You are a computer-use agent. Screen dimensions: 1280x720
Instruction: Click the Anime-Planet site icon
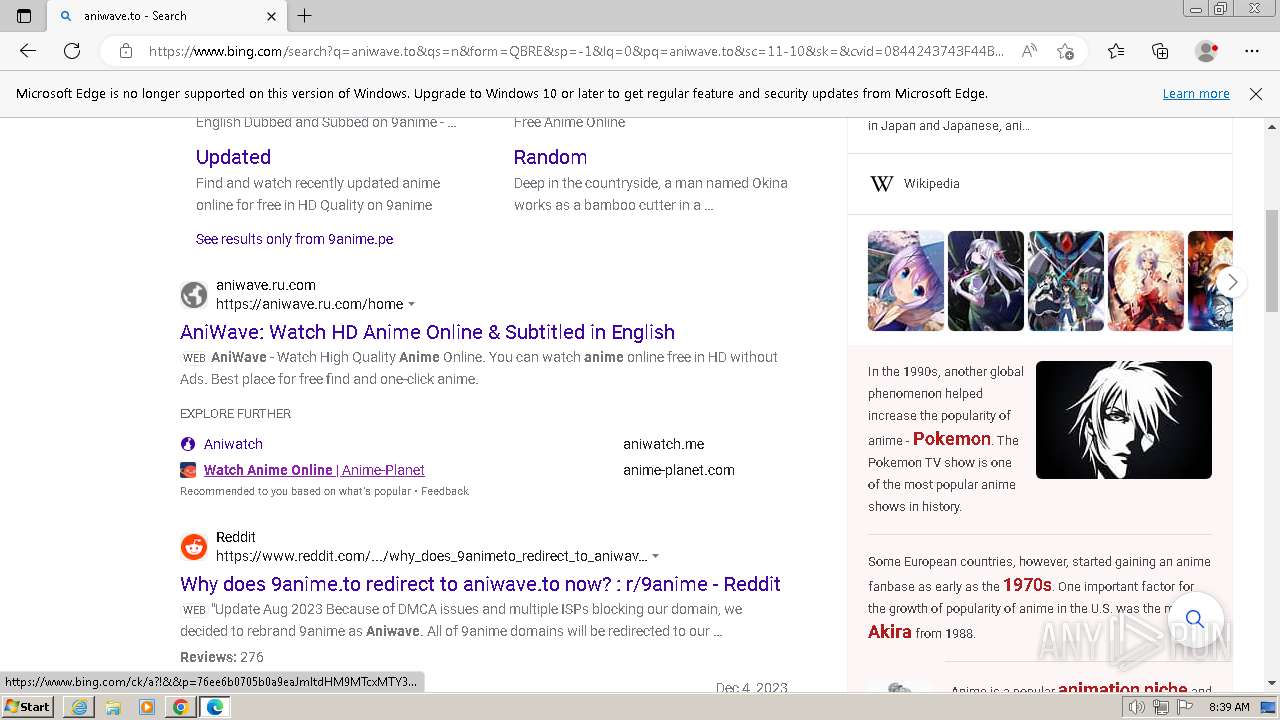pos(188,470)
